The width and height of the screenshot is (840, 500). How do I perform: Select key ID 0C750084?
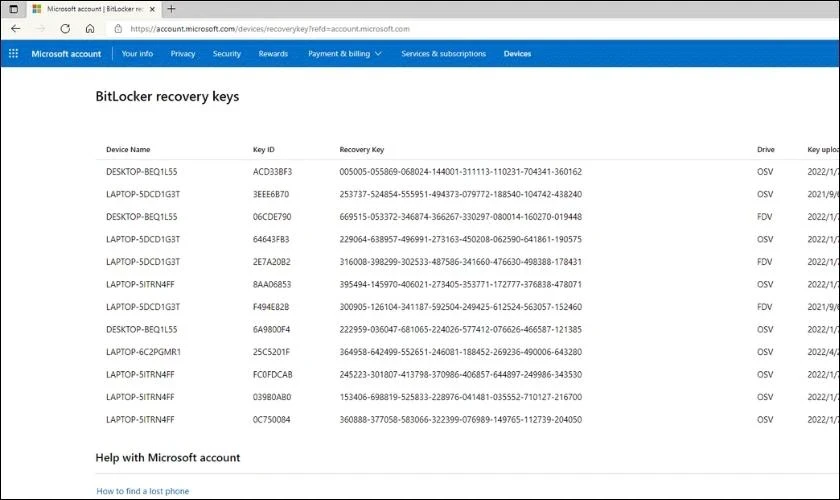tap(272, 419)
